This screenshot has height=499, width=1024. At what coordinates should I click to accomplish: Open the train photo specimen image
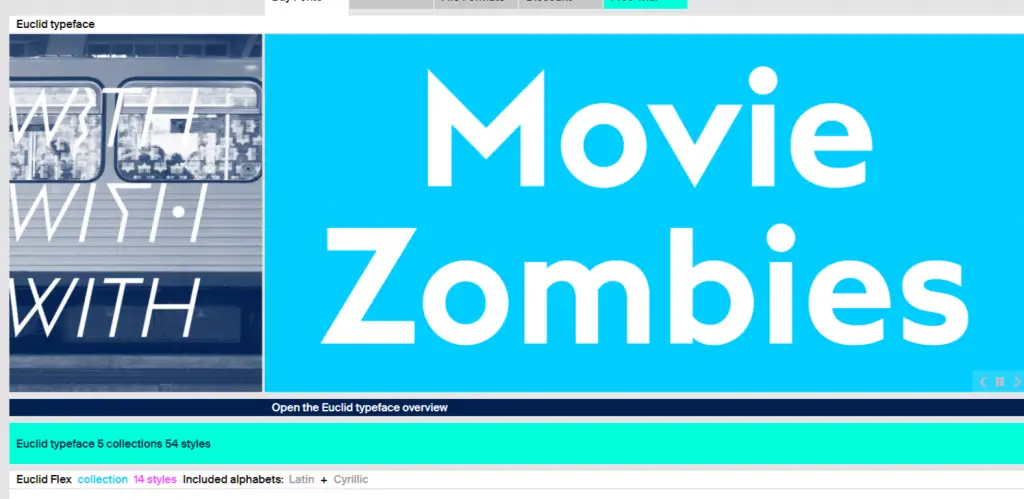(136, 213)
